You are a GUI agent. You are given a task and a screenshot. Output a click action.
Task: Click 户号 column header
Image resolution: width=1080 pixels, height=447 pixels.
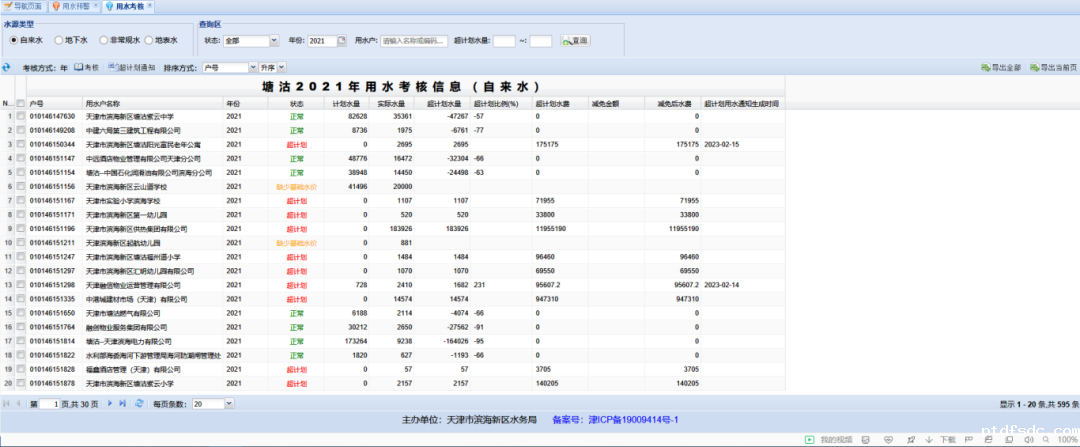(x=55, y=103)
